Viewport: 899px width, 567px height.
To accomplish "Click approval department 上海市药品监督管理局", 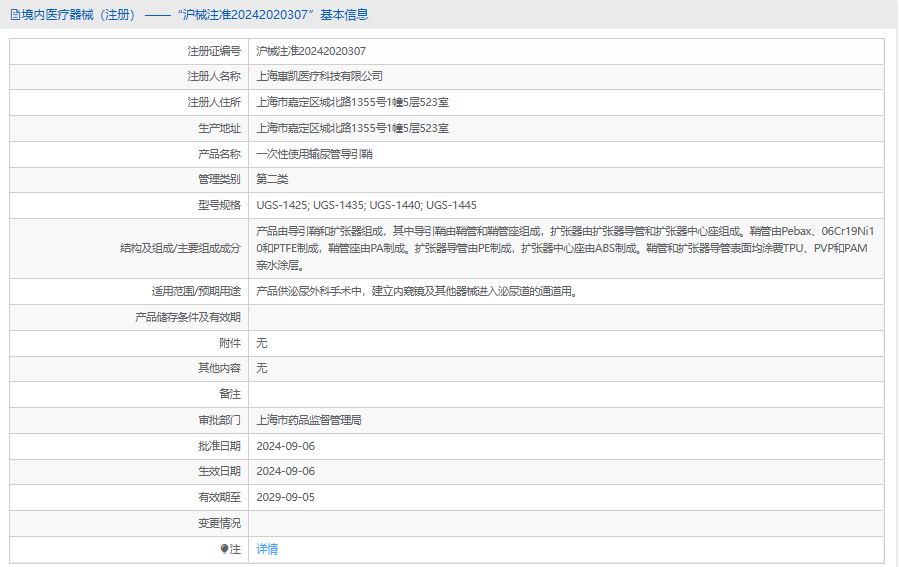I will tap(309, 420).
